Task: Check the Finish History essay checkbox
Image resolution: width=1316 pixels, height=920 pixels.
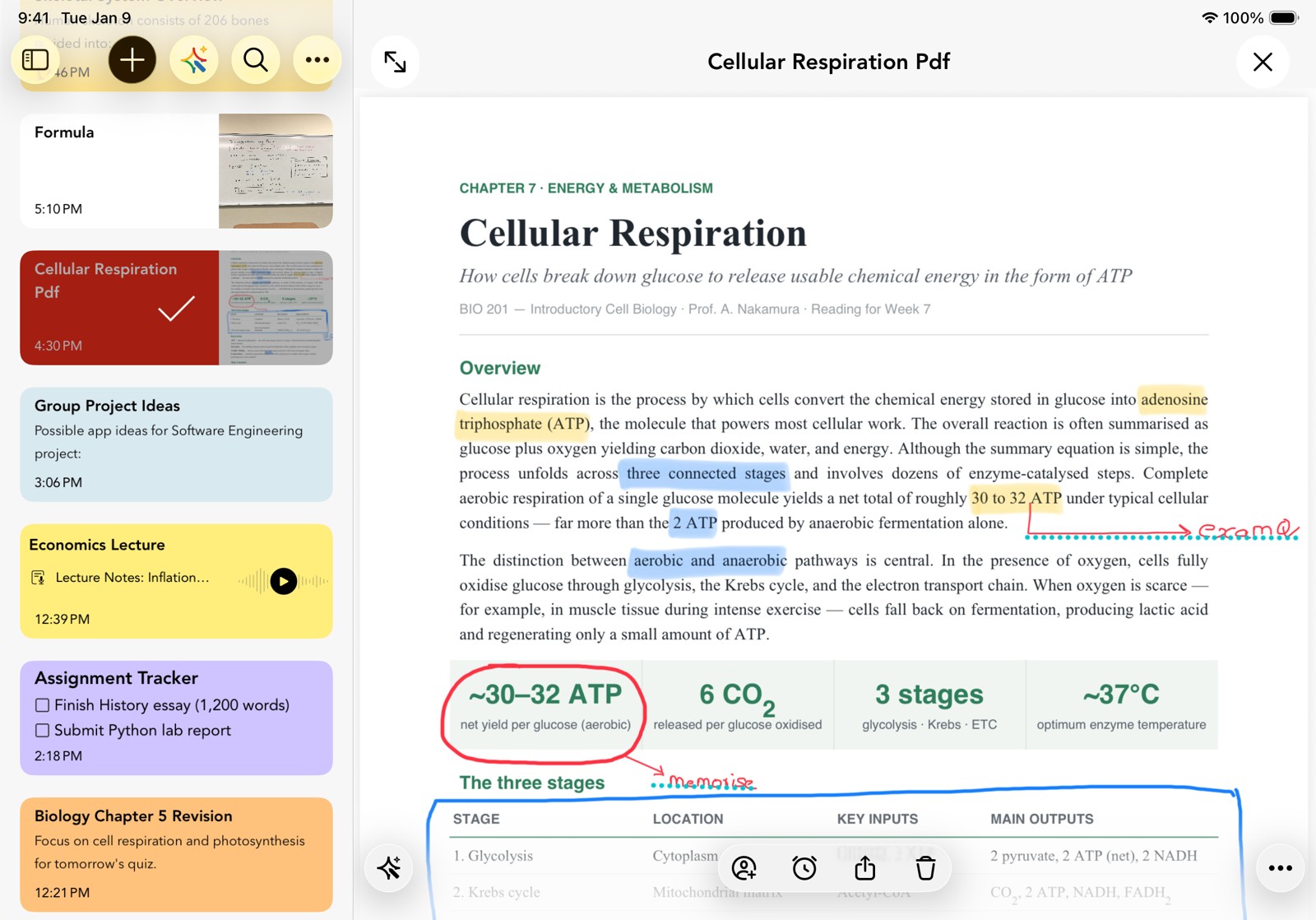Action: (x=42, y=705)
